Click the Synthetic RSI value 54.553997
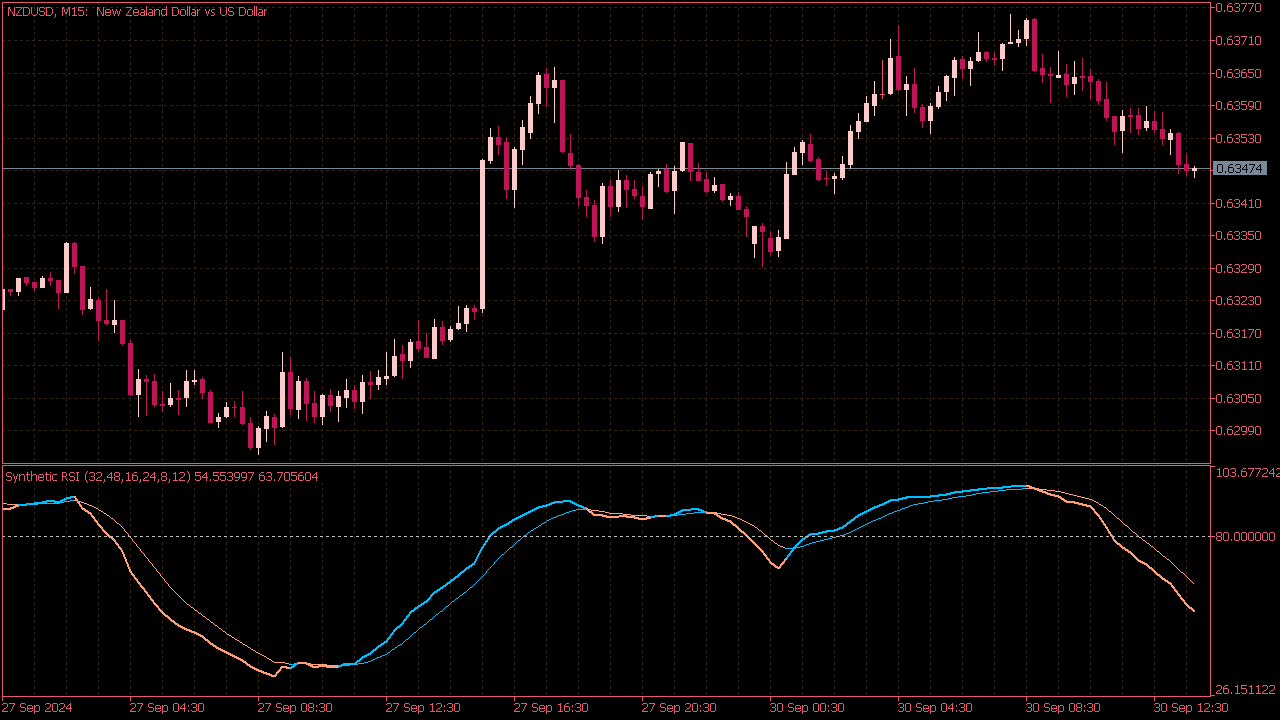This screenshot has width=1280, height=720. coord(224,477)
